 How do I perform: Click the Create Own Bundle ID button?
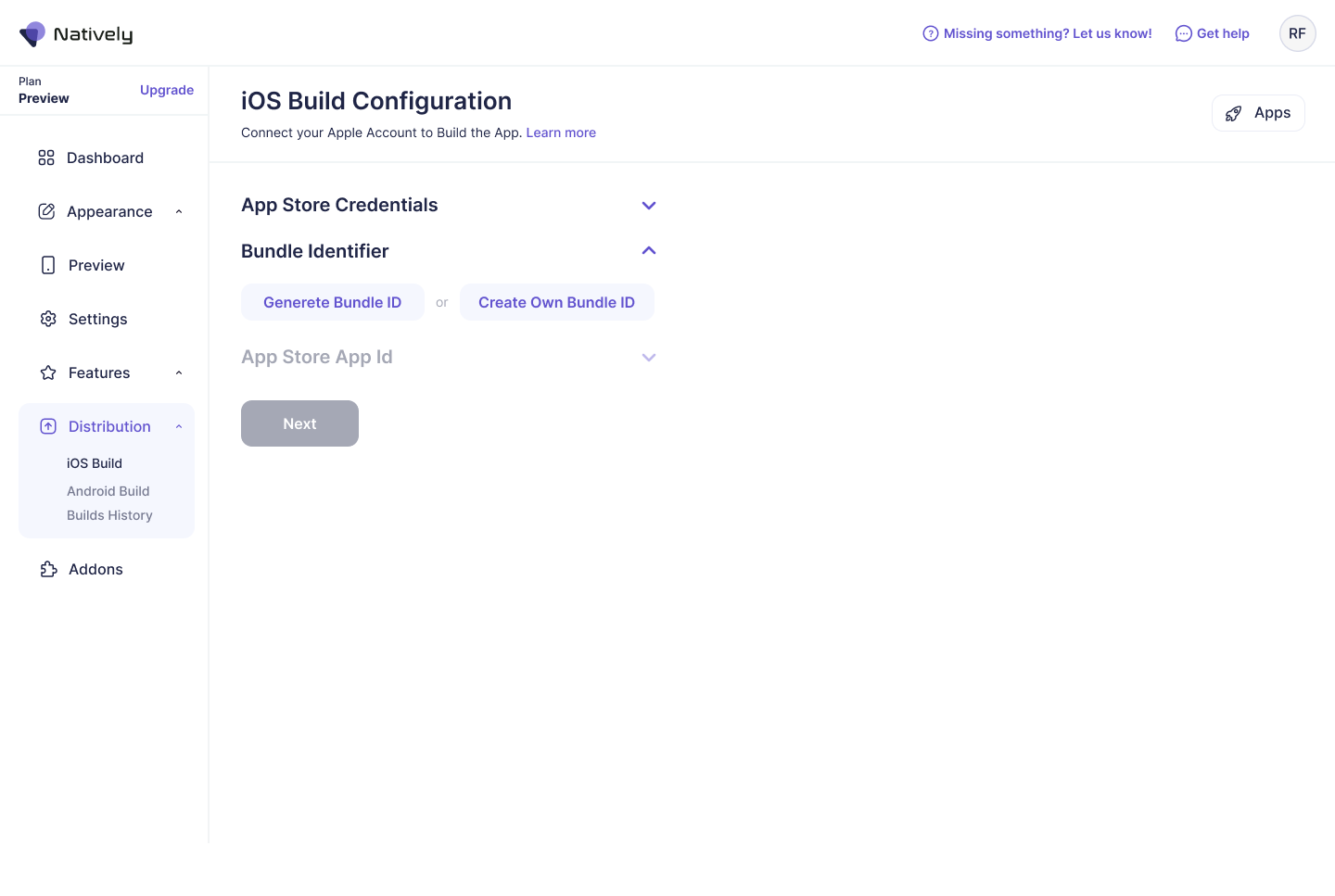pos(556,302)
